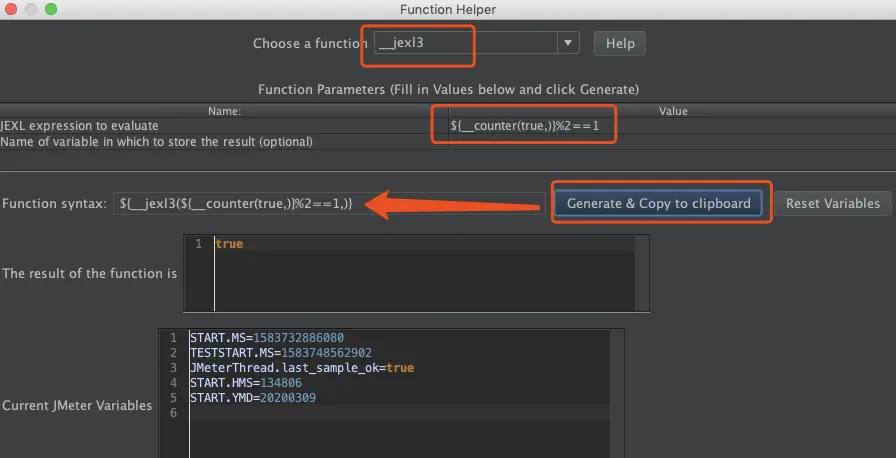Click the START.YMD=20200309 line

point(253,397)
